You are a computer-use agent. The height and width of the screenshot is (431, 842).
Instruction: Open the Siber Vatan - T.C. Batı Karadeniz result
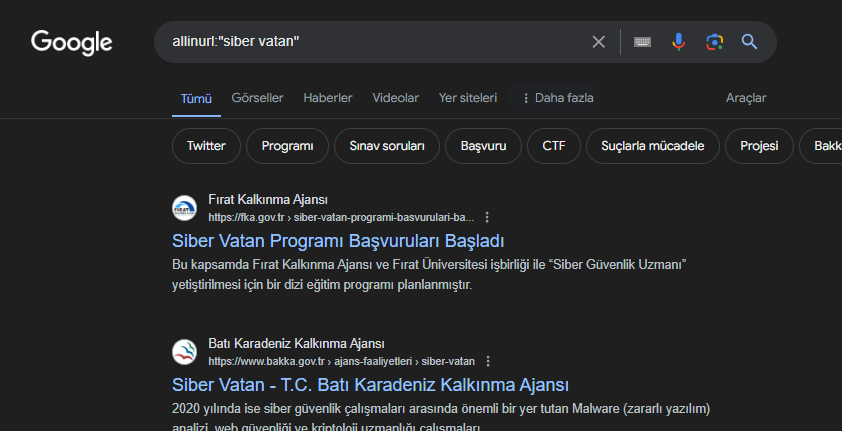coord(370,385)
